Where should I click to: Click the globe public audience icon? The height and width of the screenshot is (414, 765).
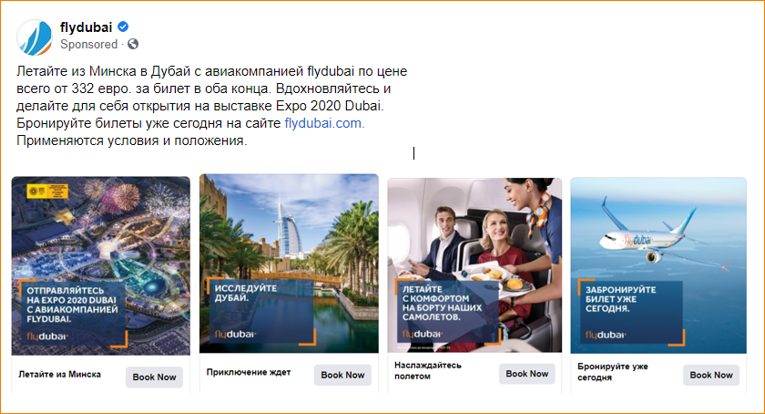133,44
